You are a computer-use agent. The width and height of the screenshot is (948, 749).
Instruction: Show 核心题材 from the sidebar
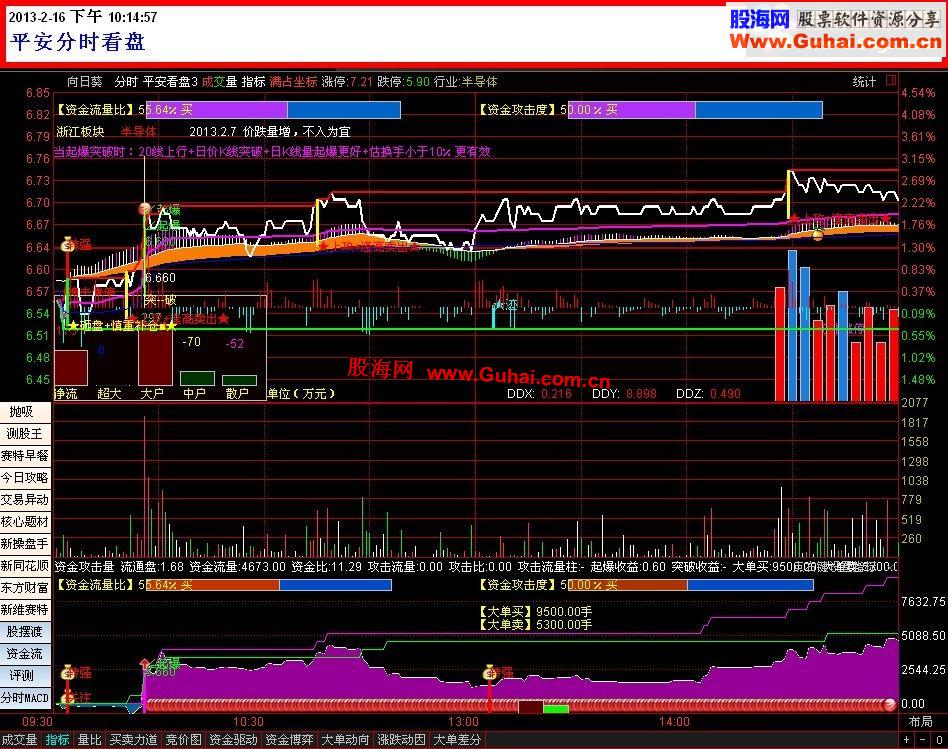click(x=25, y=522)
